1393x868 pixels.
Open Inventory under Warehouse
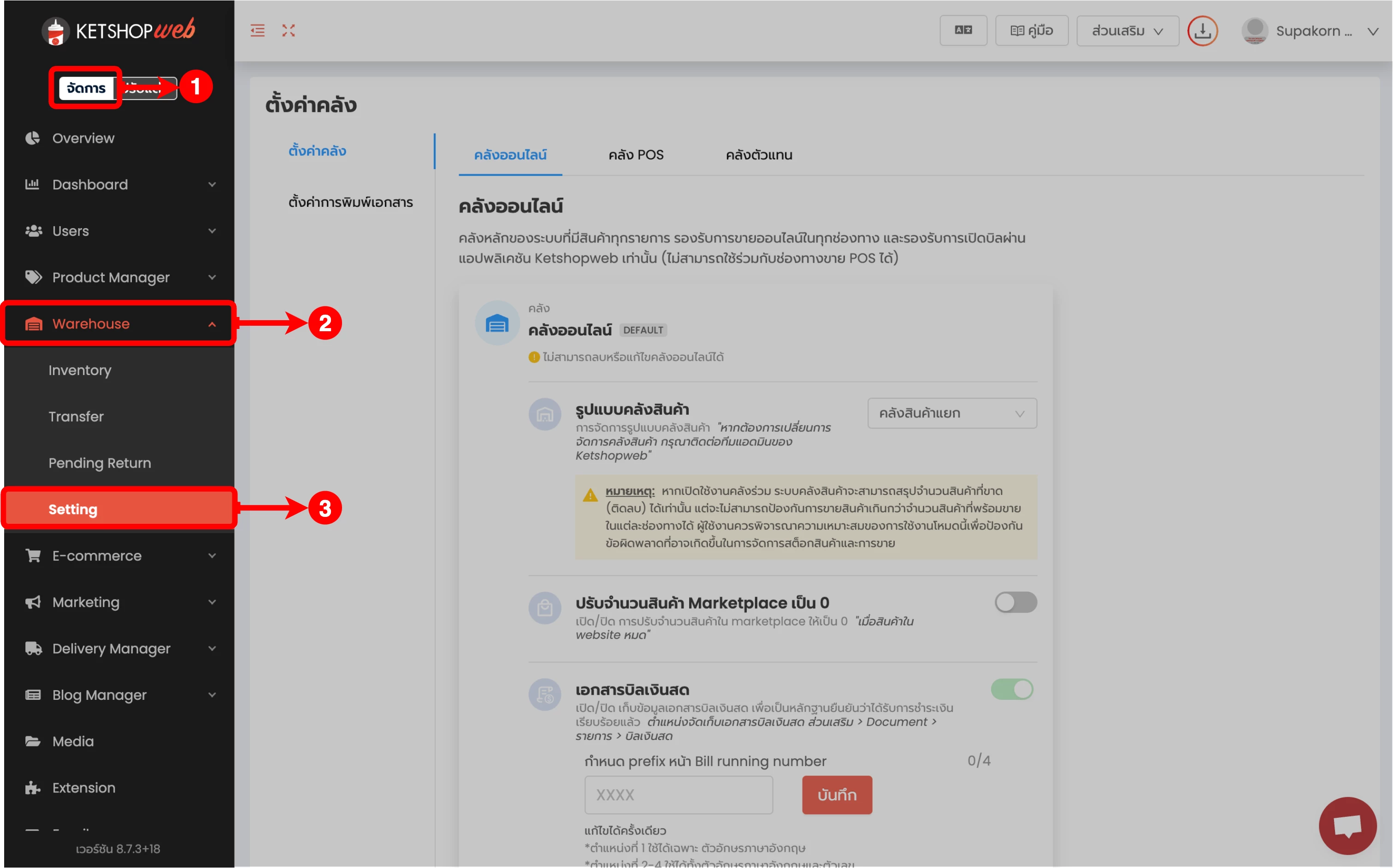coord(80,370)
